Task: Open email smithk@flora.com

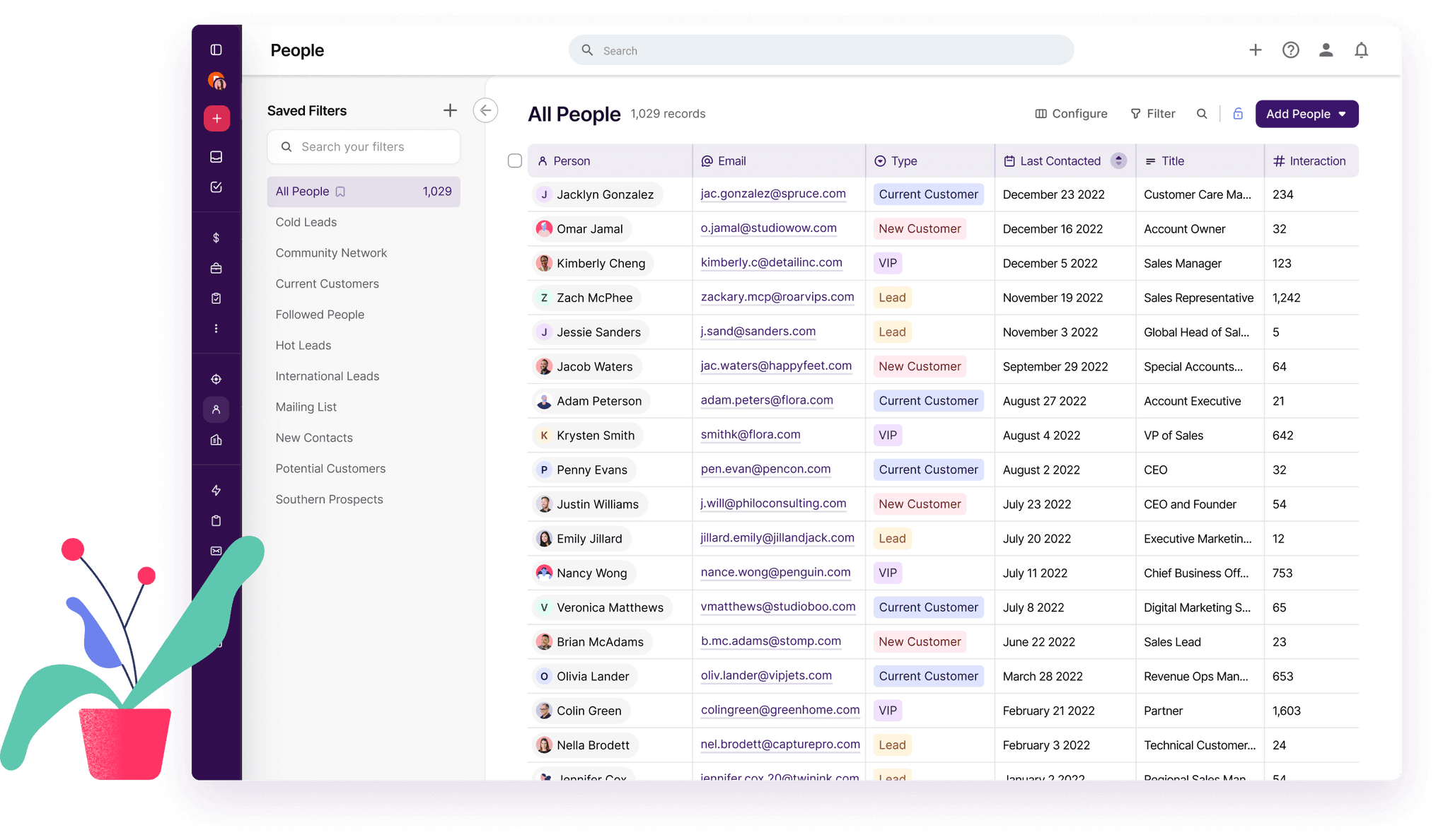Action: pyautogui.click(x=751, y=435)
